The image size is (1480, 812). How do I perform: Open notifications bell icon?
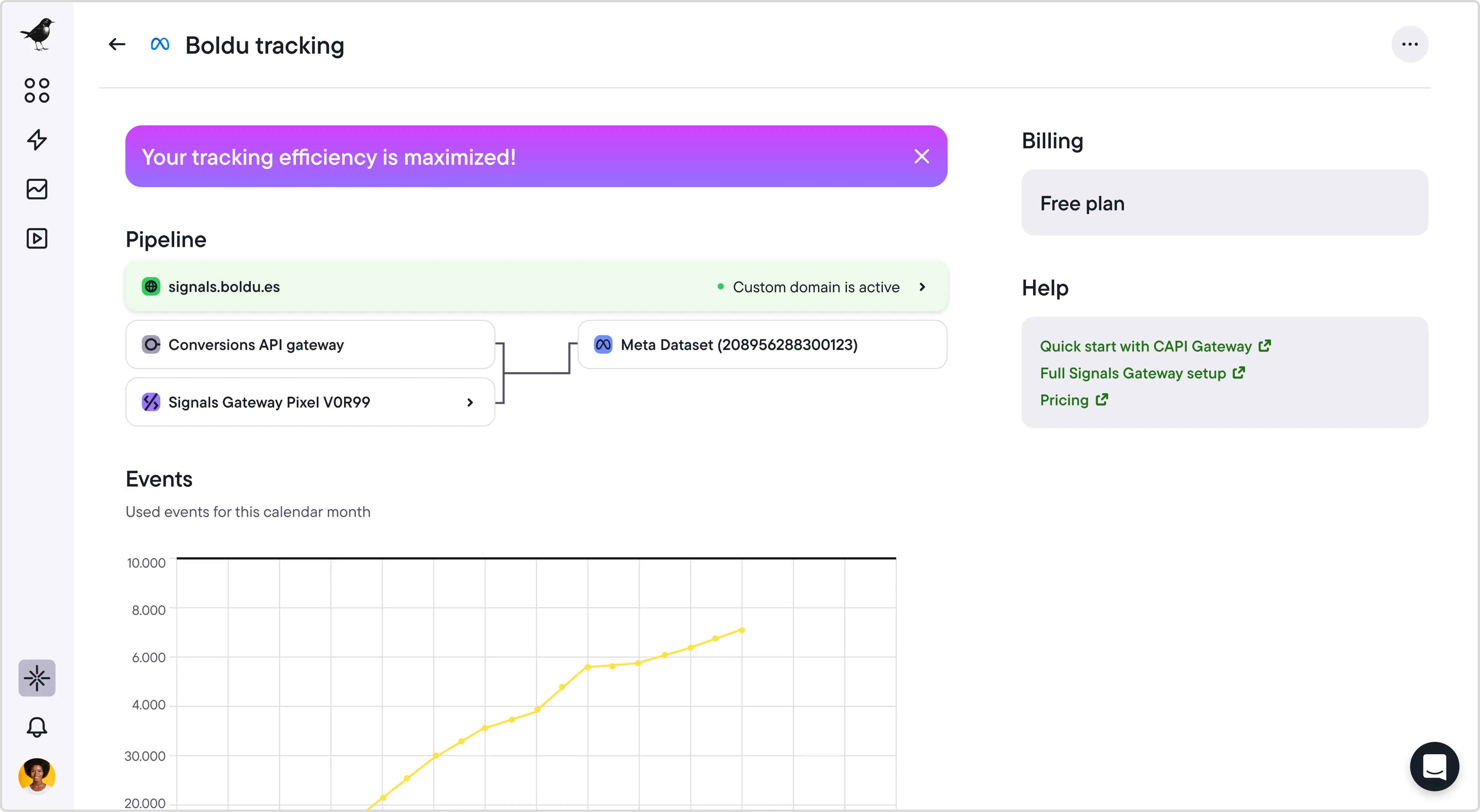pos(37,727)
